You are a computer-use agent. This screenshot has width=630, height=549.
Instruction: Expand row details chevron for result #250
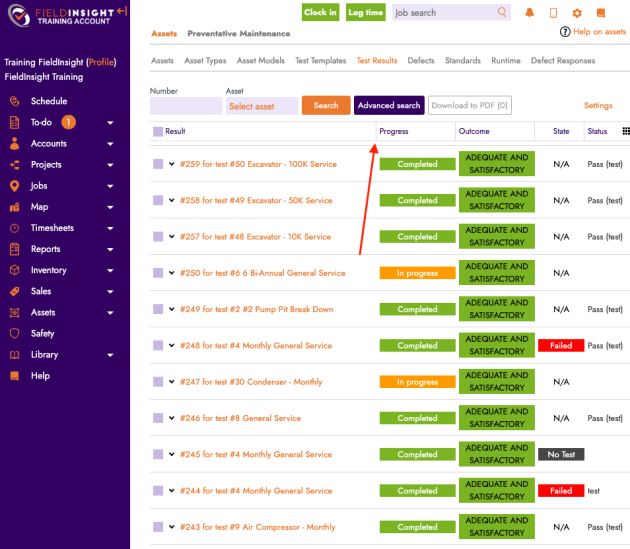pos(172,273)
